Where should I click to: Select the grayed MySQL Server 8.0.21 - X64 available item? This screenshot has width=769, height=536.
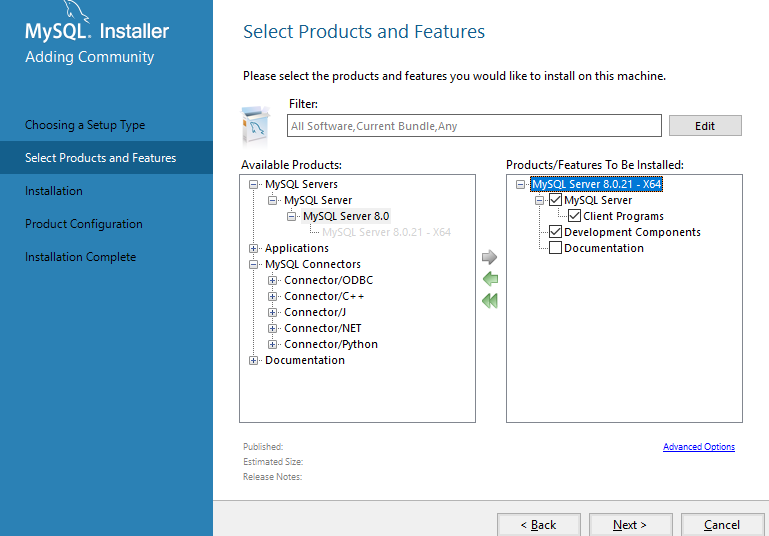(386, 232)
